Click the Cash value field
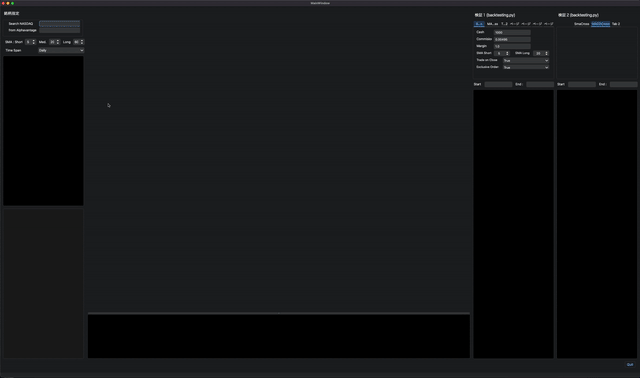The height and width of the screenshot is (378, 640). (x=512, y=32)
